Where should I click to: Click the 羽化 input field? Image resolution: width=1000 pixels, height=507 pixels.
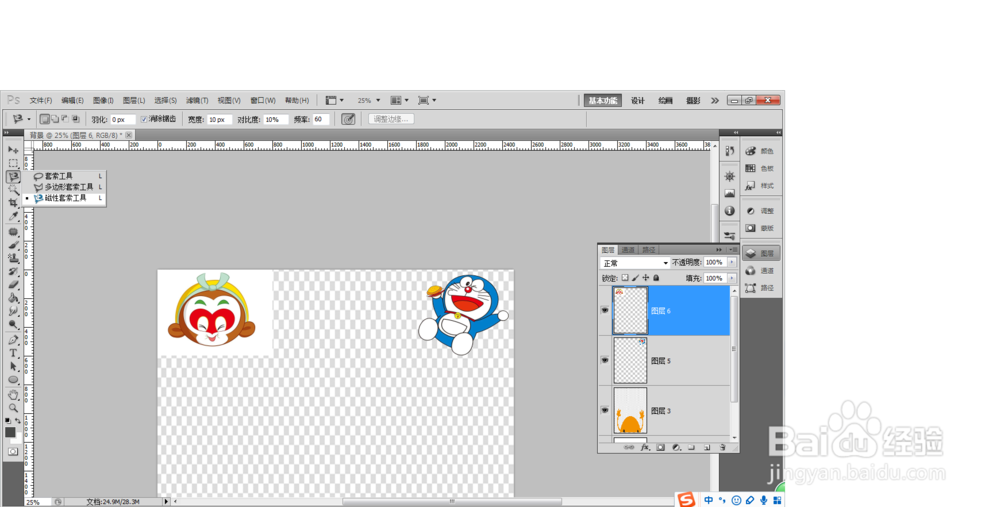122,119
